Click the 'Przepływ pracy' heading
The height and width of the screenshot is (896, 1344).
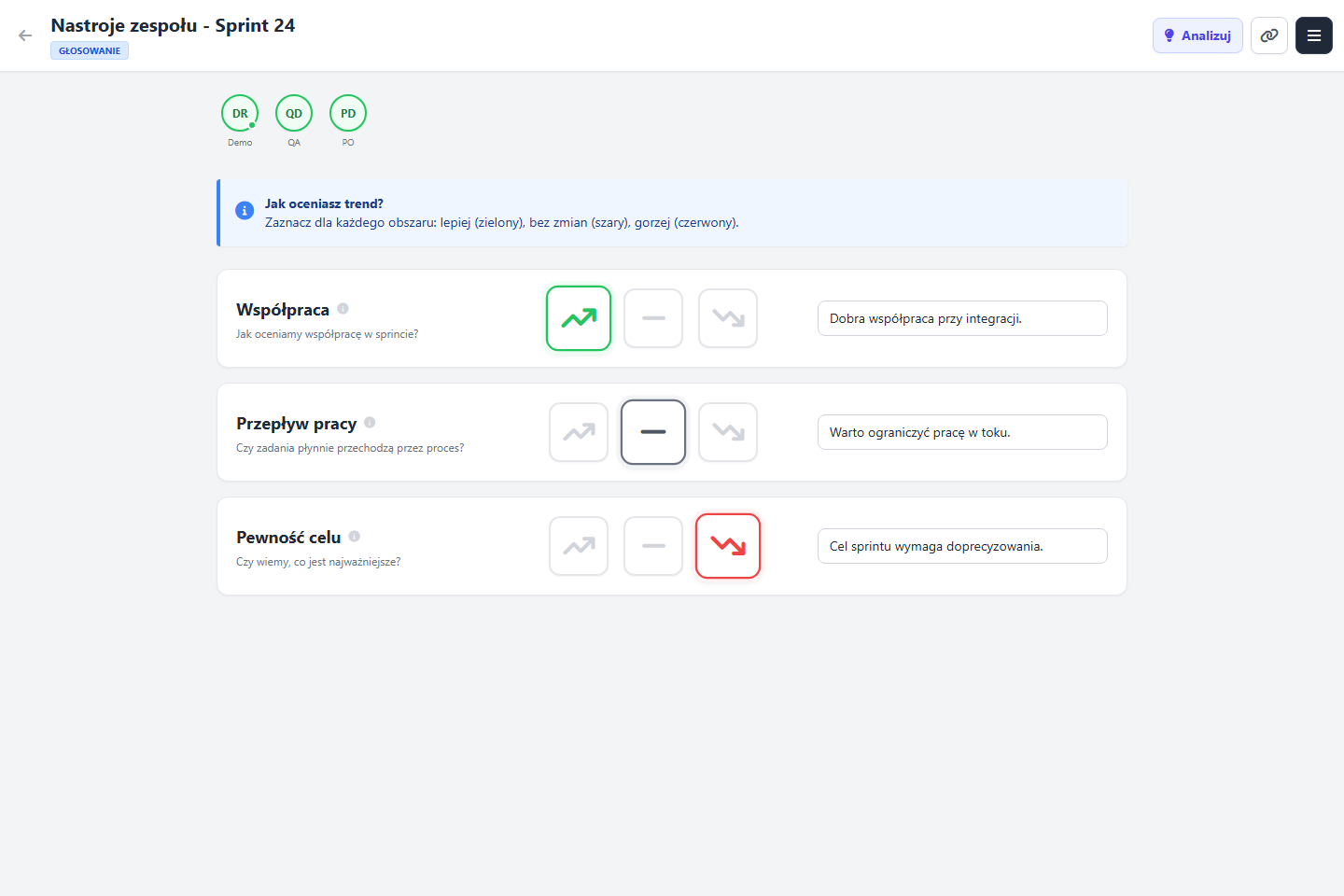pos(297,424)
